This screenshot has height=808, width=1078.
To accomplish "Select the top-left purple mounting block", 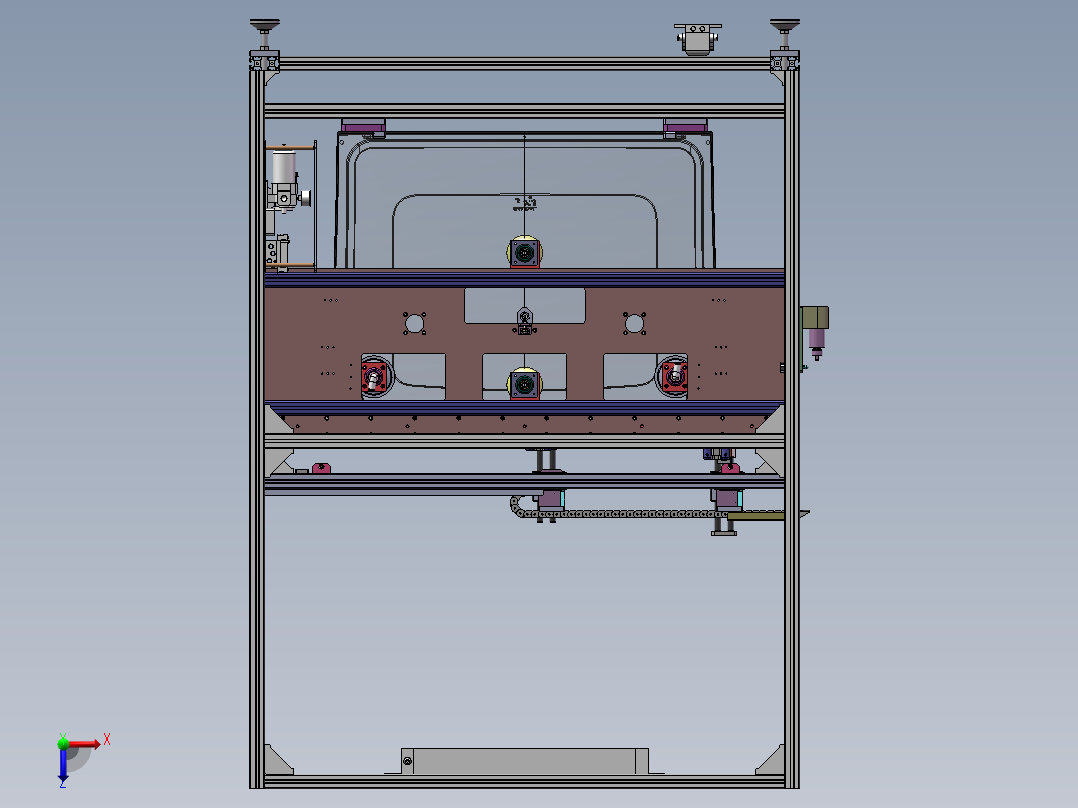I will pyautogui.click(x=364, y=127).
